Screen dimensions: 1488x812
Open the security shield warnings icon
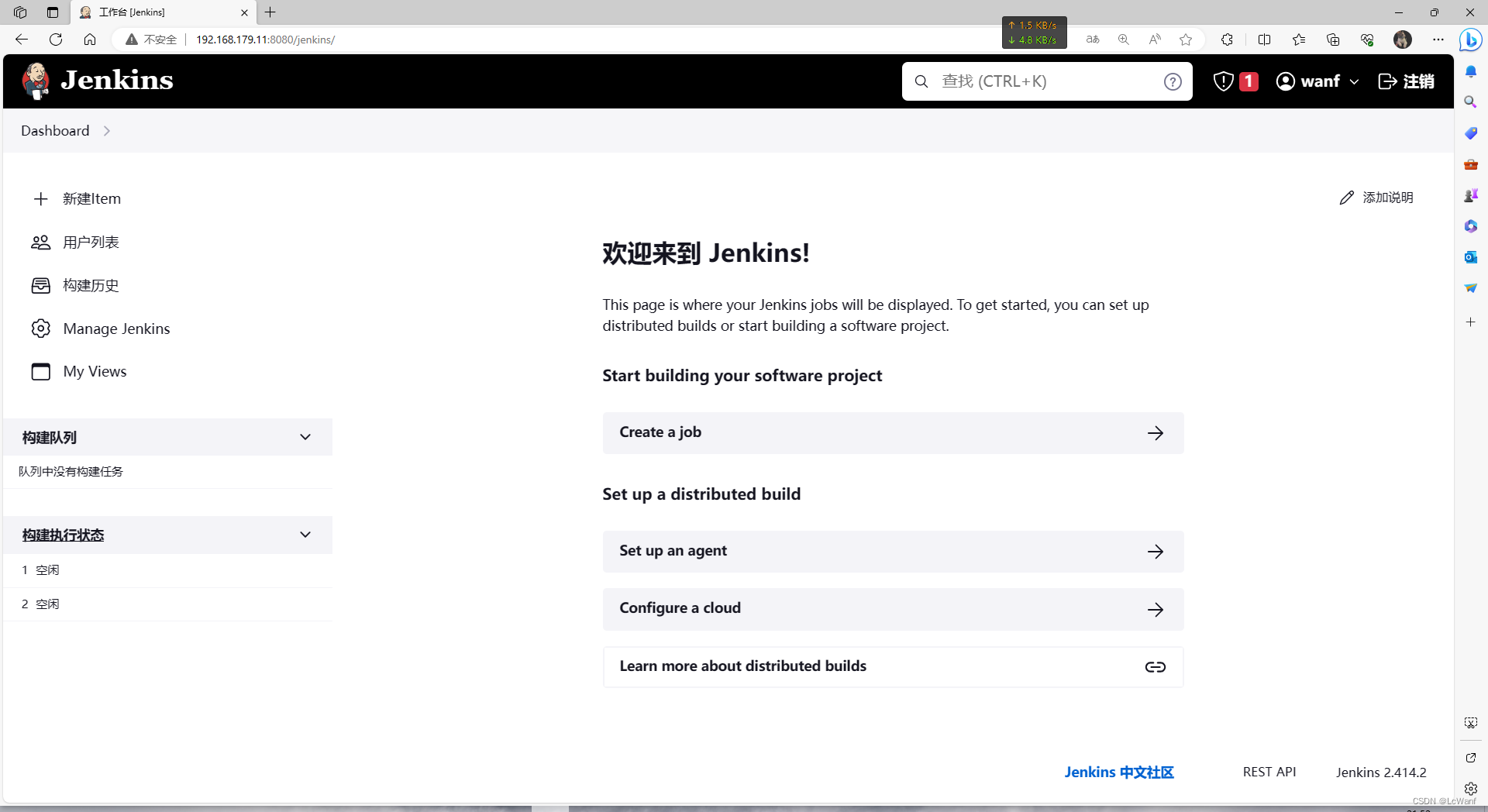(x=1223, y=81)
